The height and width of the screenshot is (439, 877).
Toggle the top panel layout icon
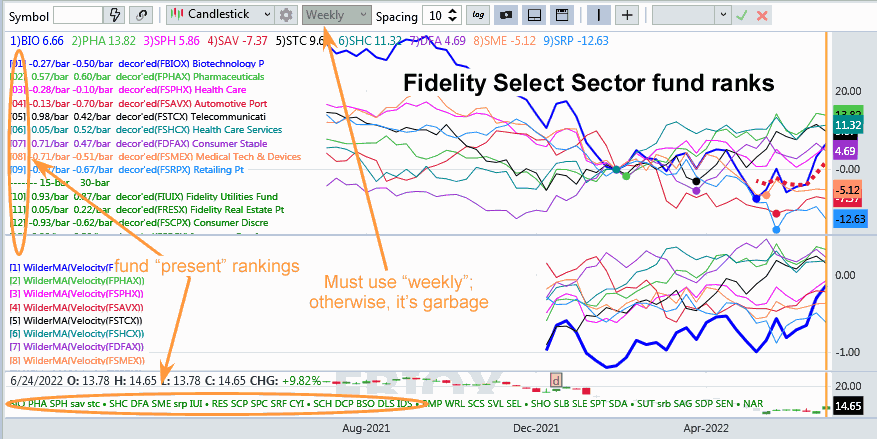pos(562,15)
